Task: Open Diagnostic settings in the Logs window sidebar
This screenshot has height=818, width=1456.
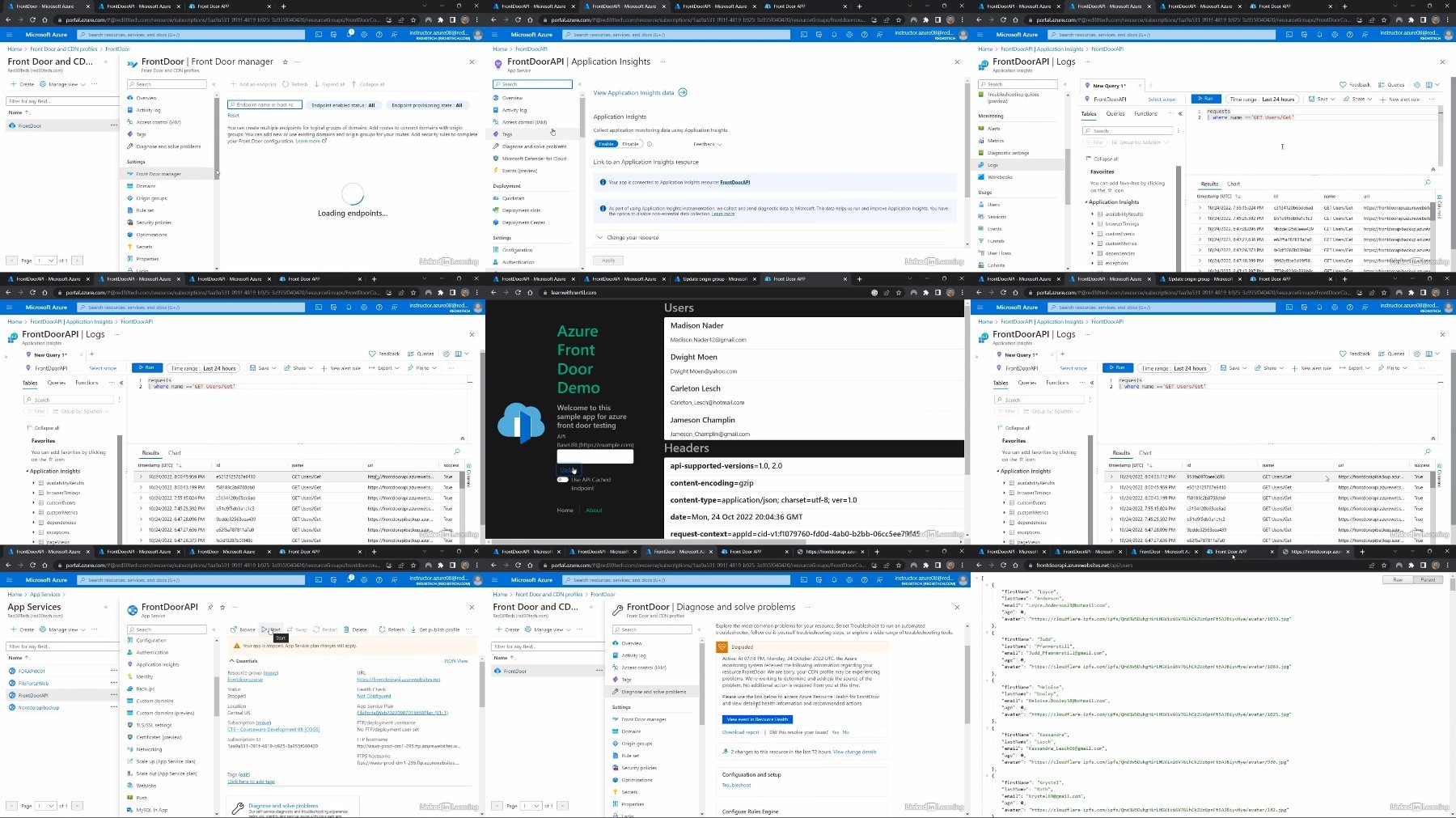Action: tap(1008, 153)
